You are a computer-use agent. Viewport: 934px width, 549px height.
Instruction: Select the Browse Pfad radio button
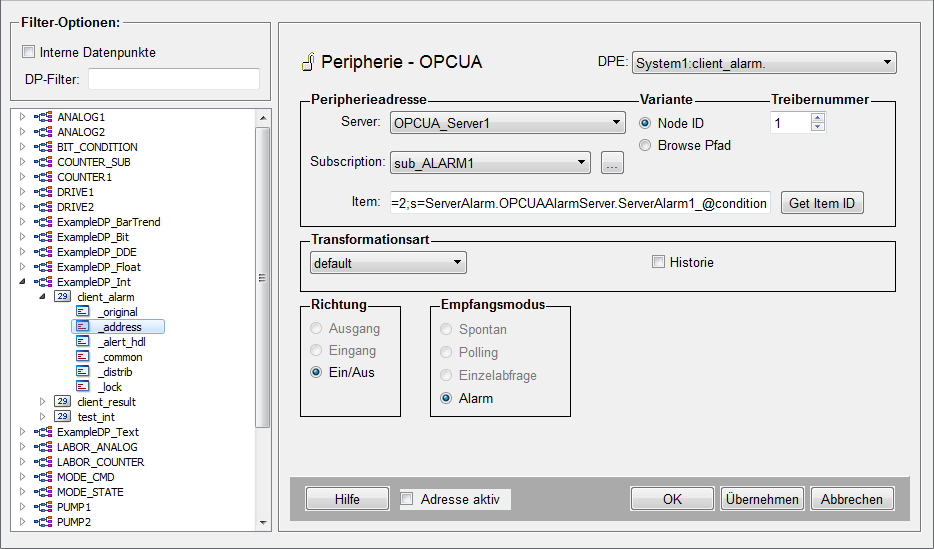(x=645, y=145)
